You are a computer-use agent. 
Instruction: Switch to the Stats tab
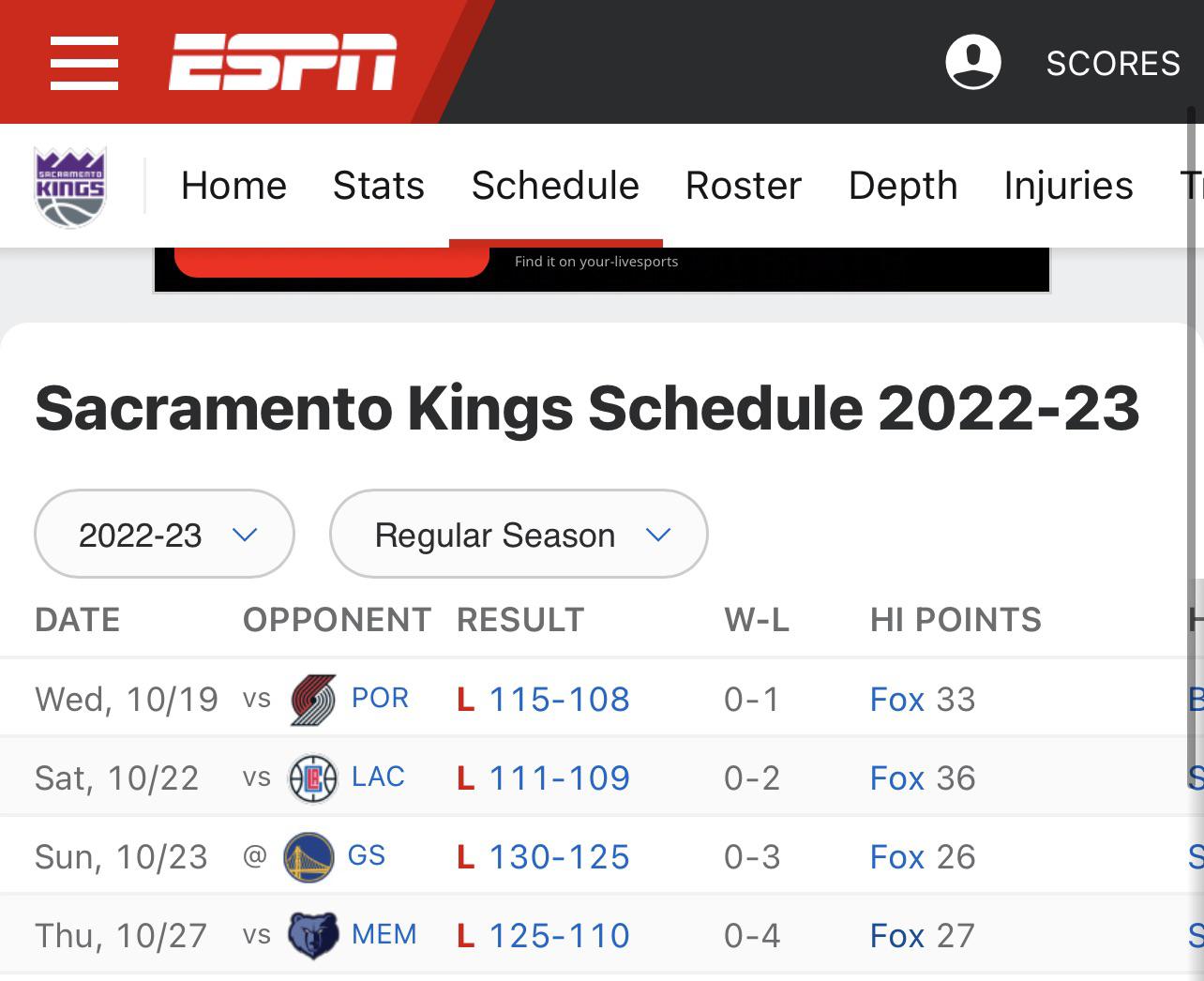[378, 186]
